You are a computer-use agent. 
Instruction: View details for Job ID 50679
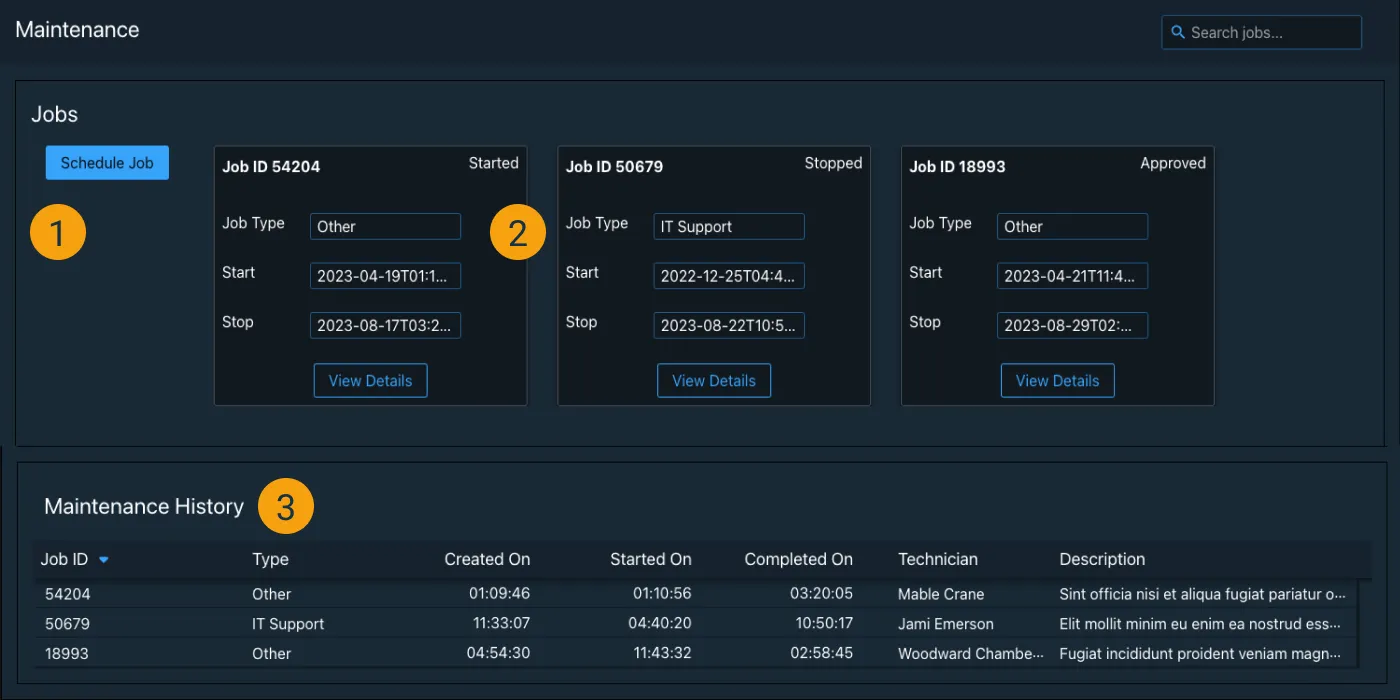(x=714, y=380)
